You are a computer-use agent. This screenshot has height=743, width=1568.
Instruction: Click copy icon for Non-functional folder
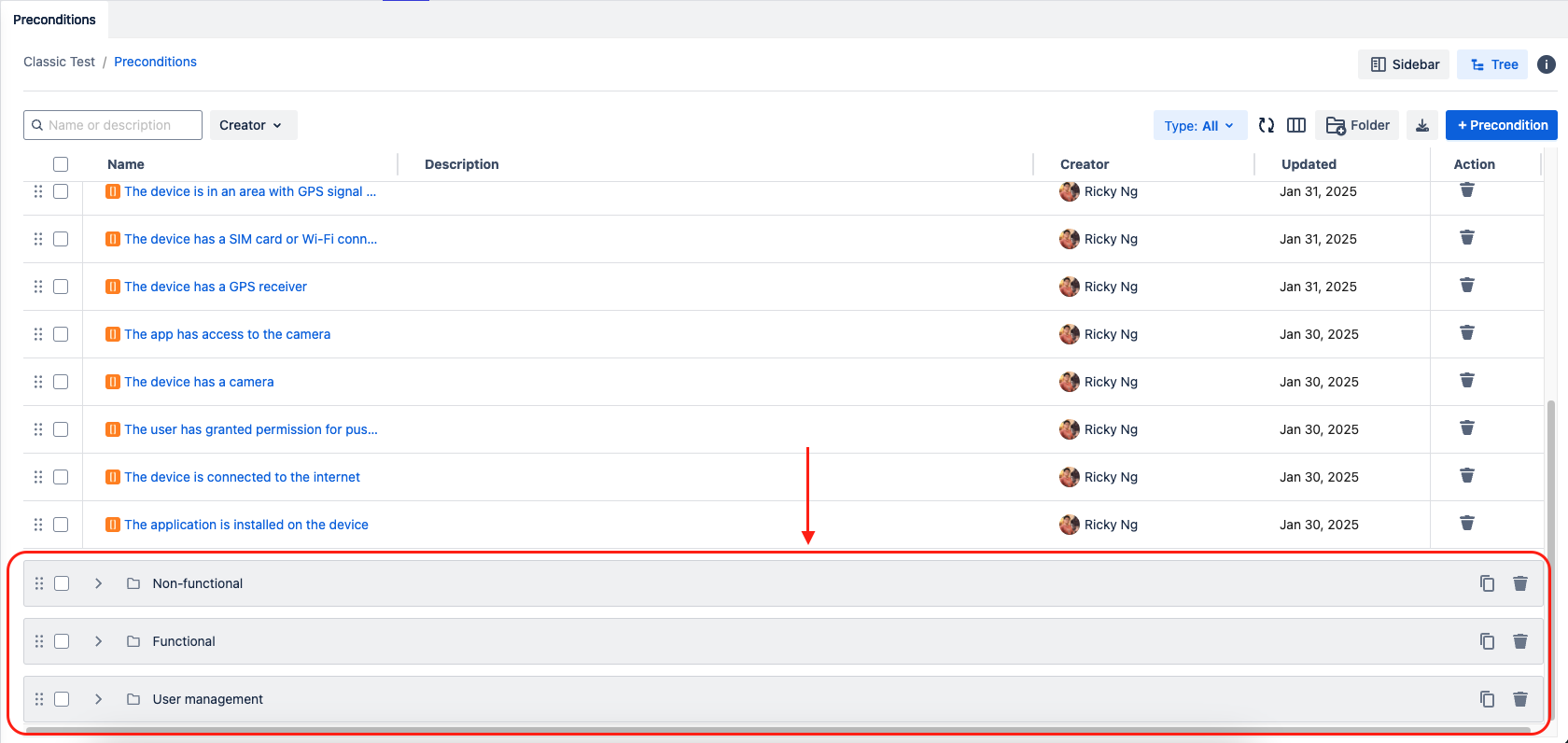tap(1487, 583)
